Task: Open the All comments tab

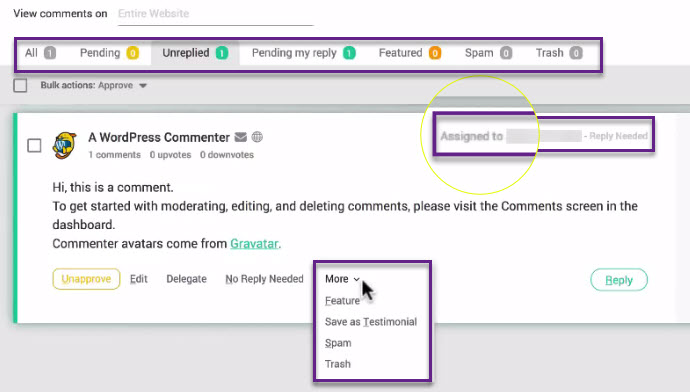Action: tap(40, 53)
